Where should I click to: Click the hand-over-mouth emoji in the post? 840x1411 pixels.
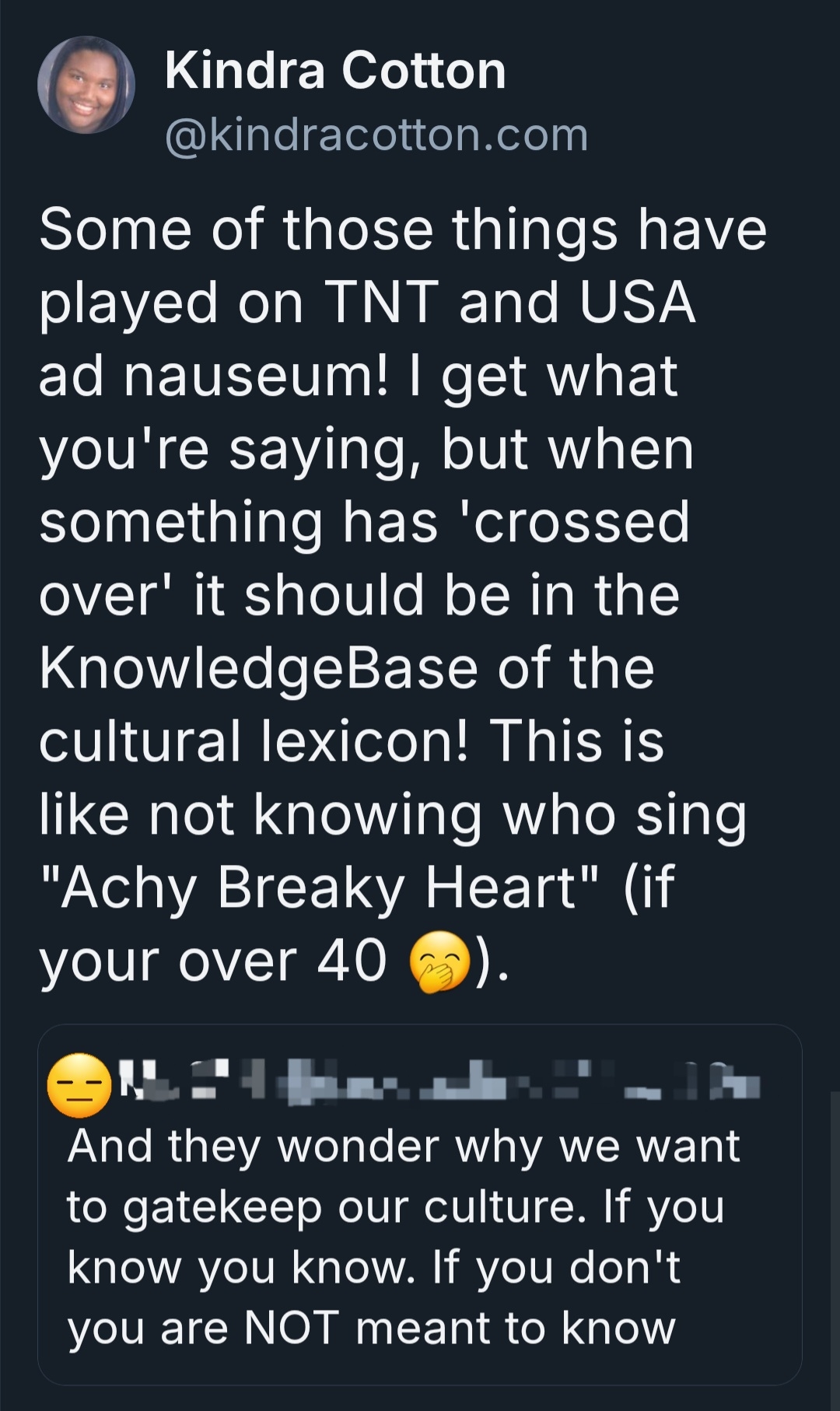[440, 962]
